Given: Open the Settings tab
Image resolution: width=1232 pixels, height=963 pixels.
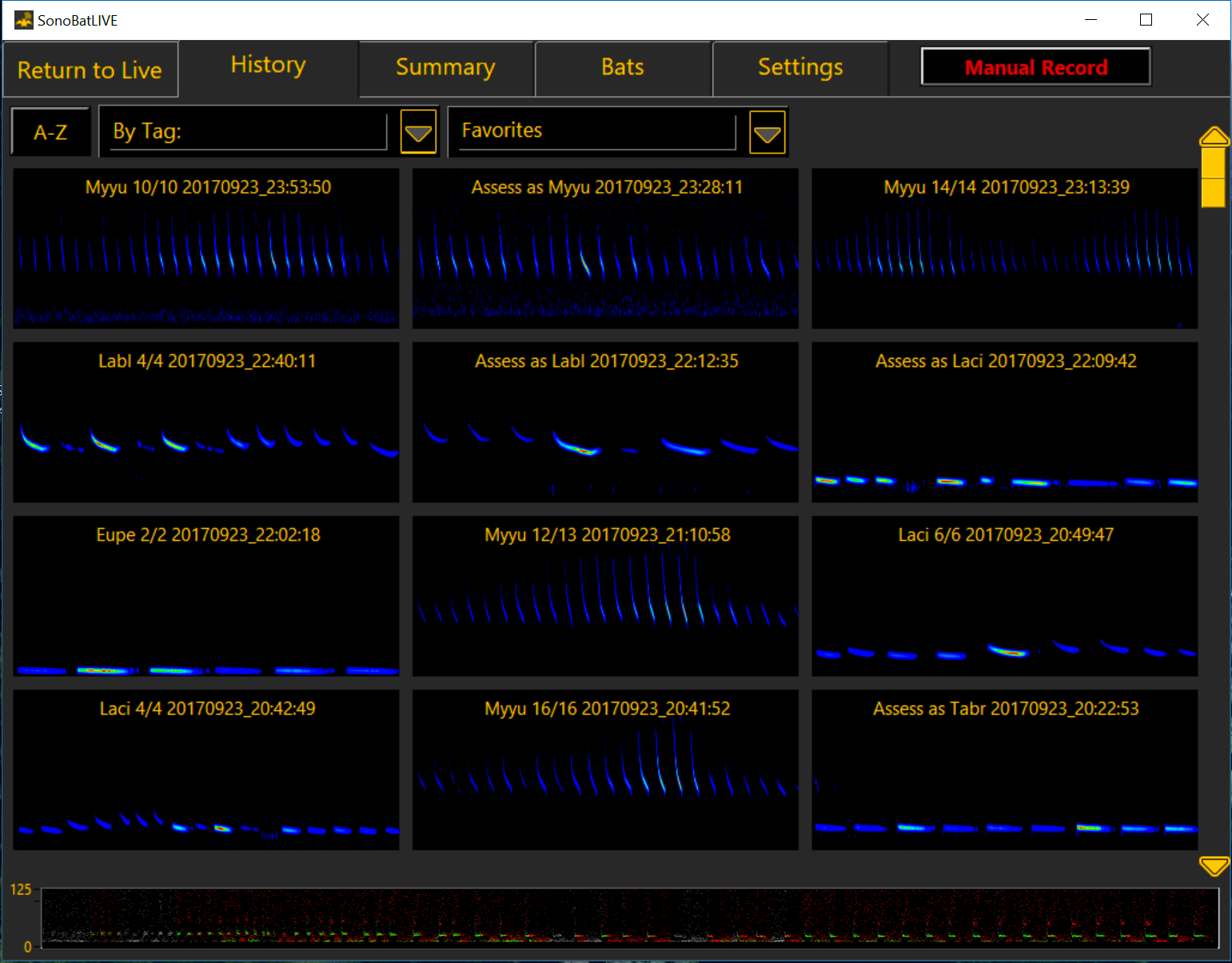Looking at the screenshot, I should coord(799,68).
